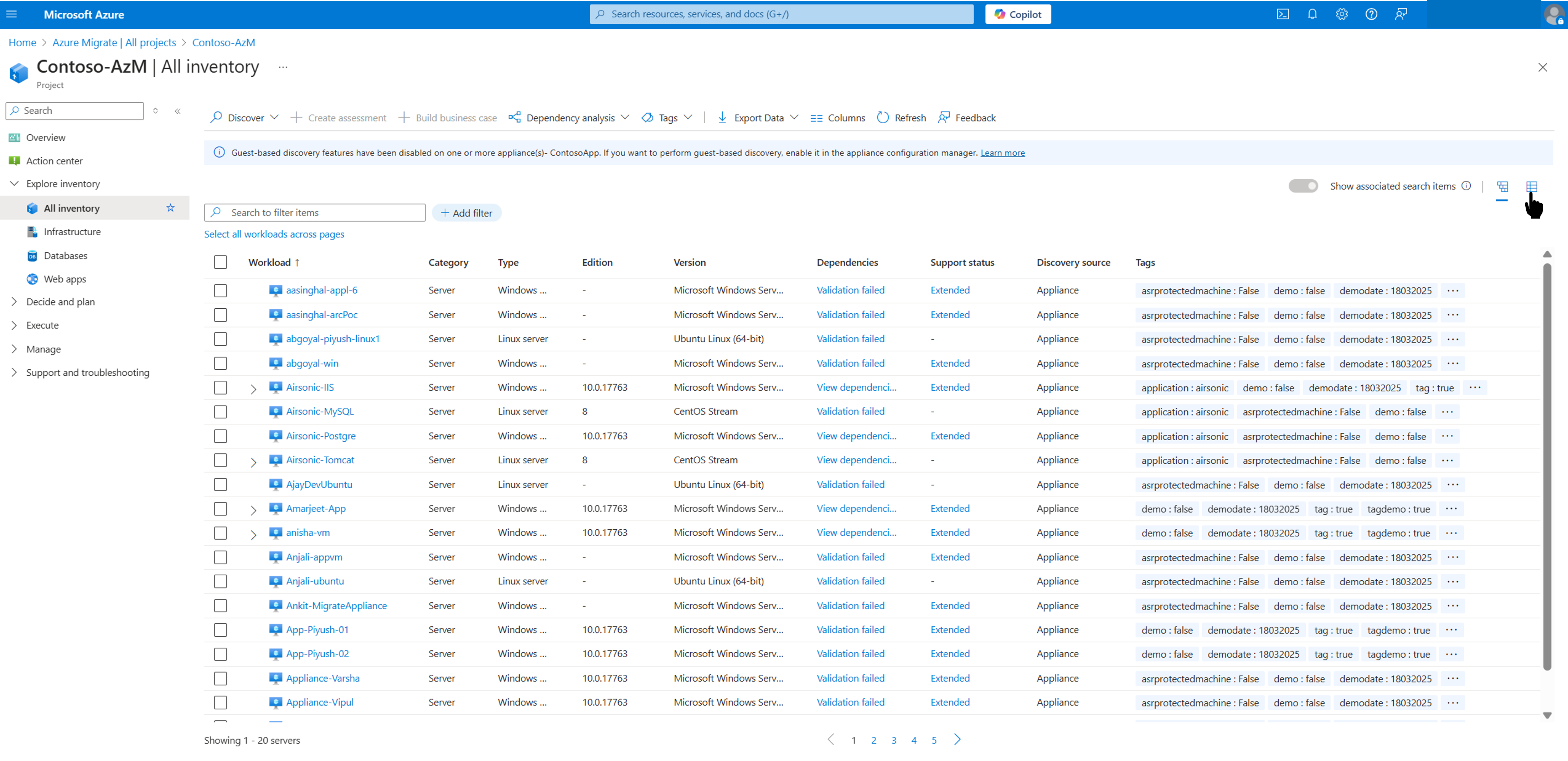This screenshot has height=761, width=1568.
Task: Switch to the flat table view icon
Action: (x=1532, y=186)
